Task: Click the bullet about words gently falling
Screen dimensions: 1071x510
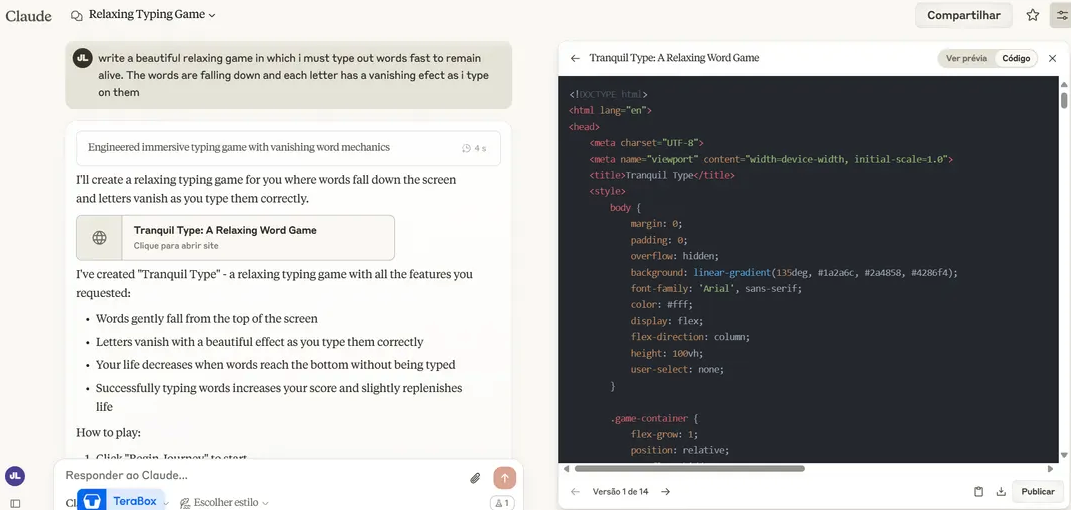Action: point(206,319)
